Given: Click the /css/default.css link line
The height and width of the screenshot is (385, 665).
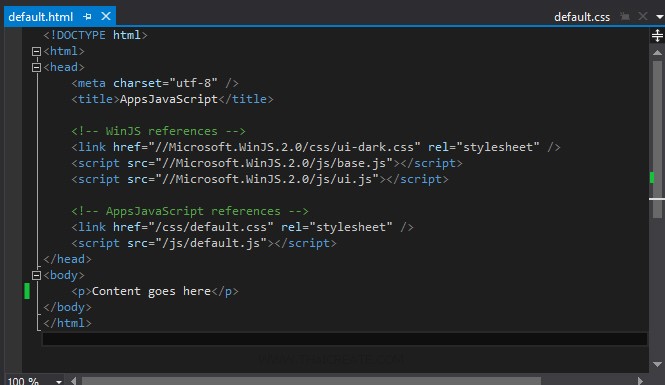Looking at the screenshot, I should coord(242,227).
